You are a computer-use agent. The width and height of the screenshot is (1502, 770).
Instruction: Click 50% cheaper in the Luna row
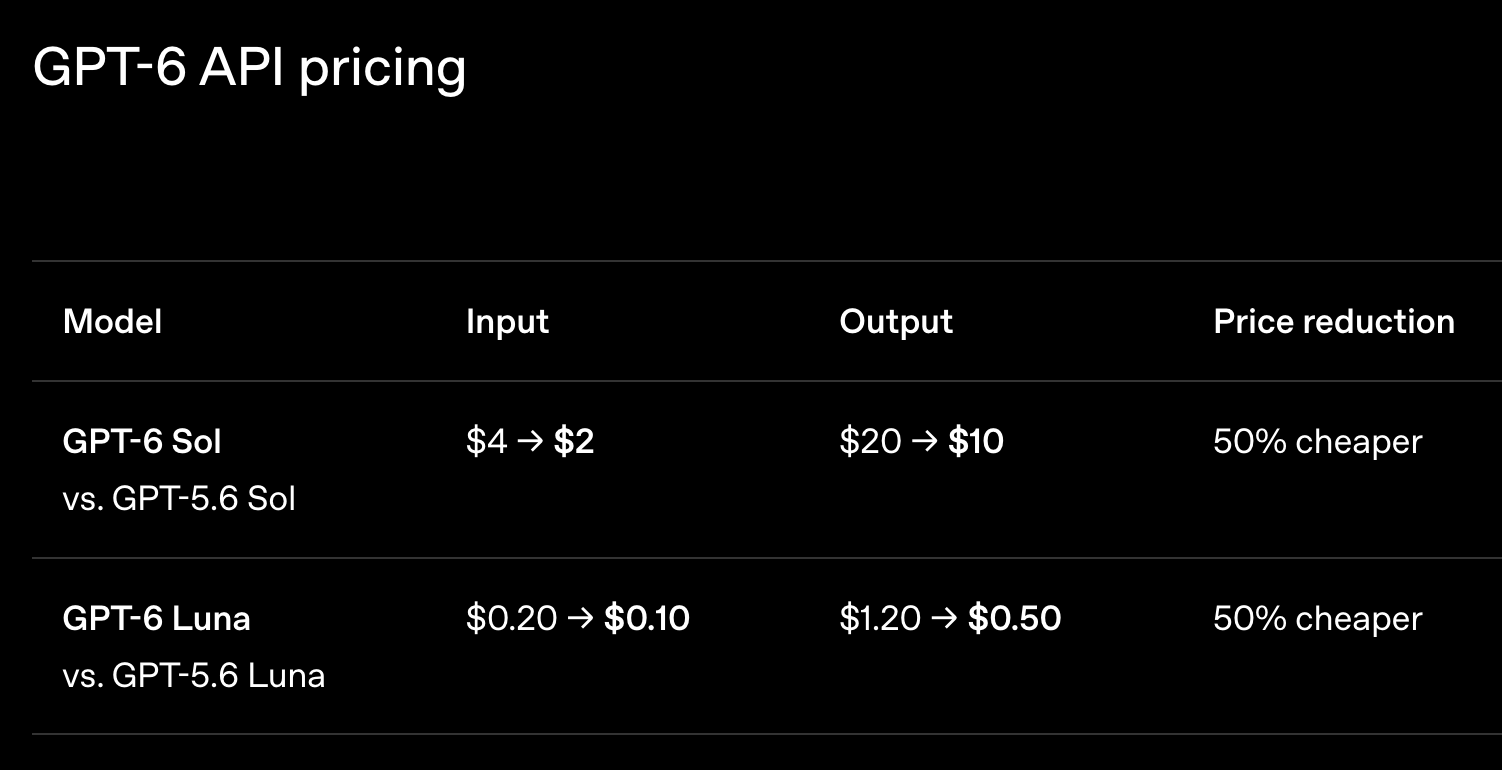coord(1317,618)
